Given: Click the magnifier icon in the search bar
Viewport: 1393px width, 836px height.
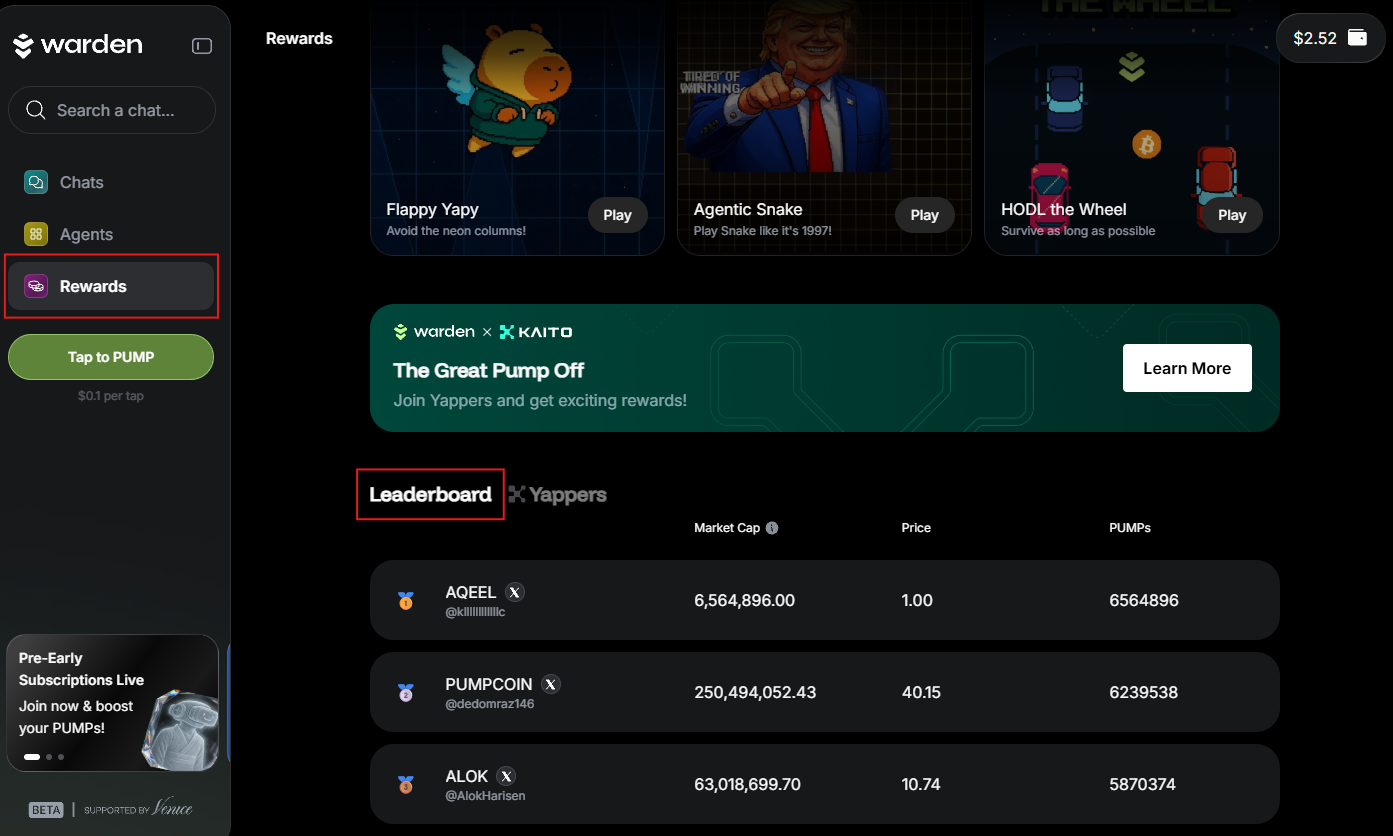Looking at the screenshot, I should point(35,110).
